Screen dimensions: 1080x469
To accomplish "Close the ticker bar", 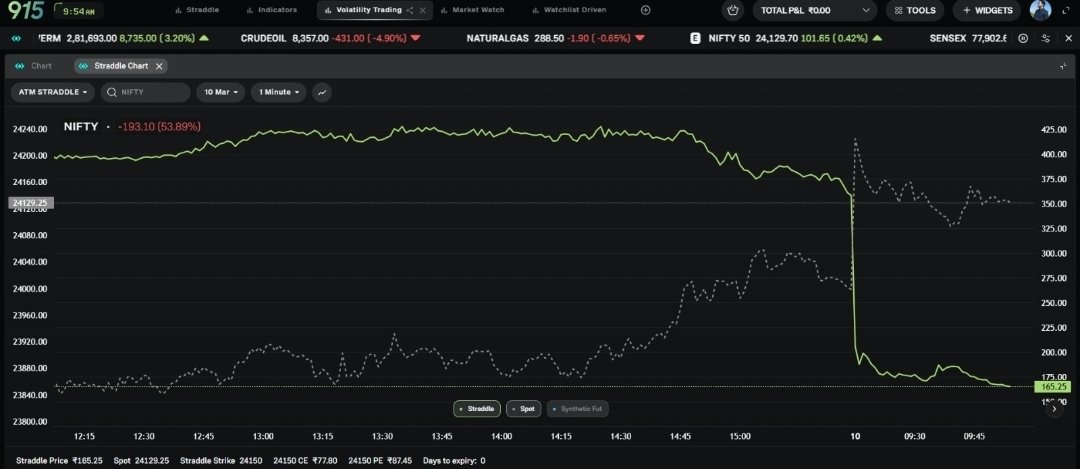I will tap(1068, 39).
